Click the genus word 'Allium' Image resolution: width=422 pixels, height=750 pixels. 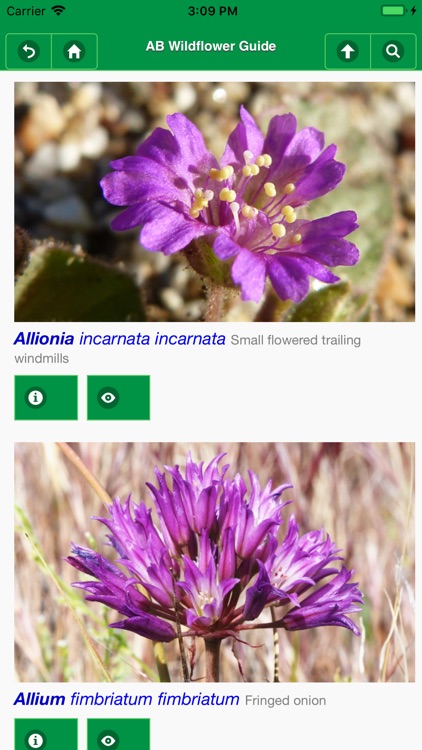click(x=39, y=699)
